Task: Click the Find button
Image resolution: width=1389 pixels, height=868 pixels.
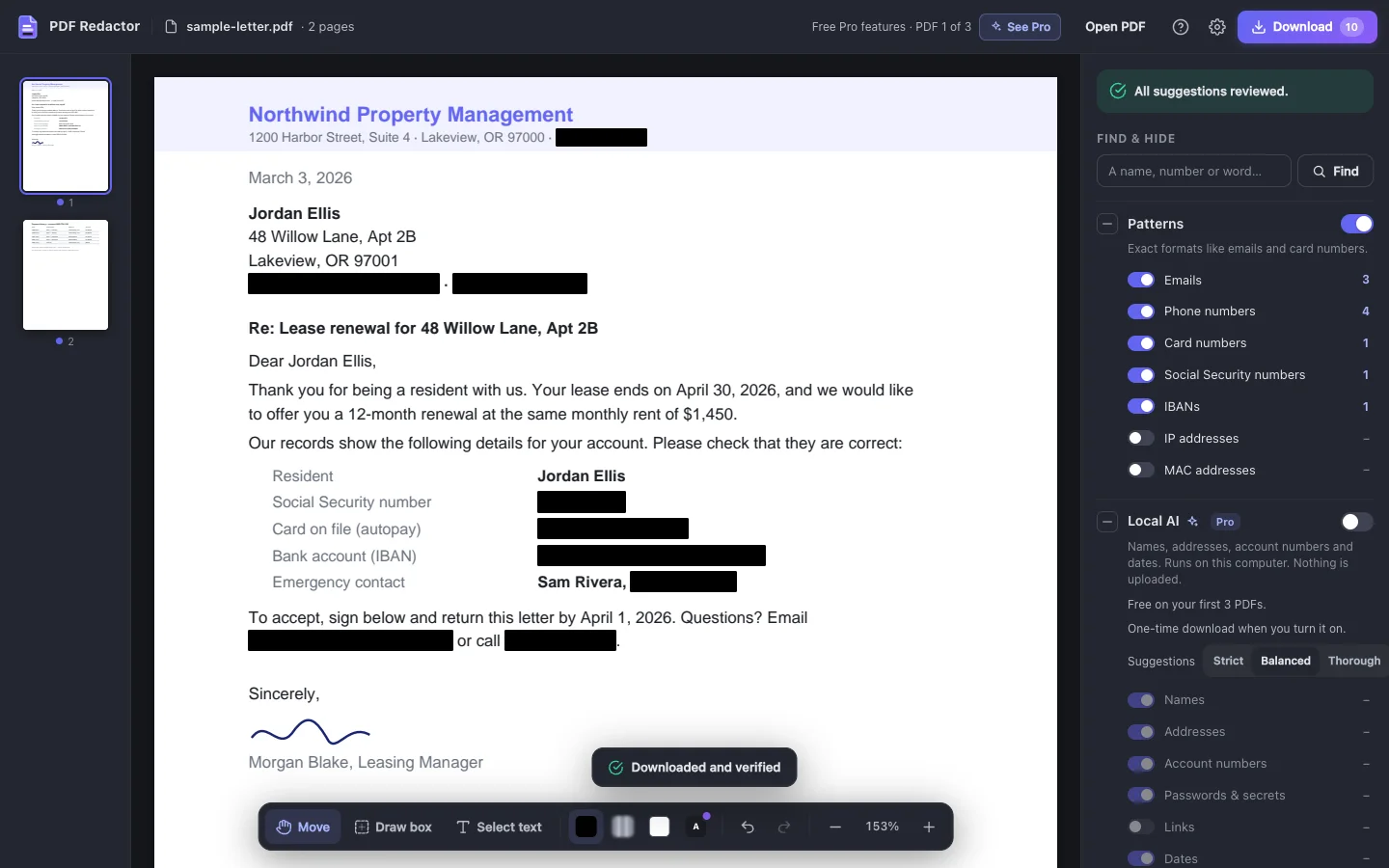Action: [1335, 171]
